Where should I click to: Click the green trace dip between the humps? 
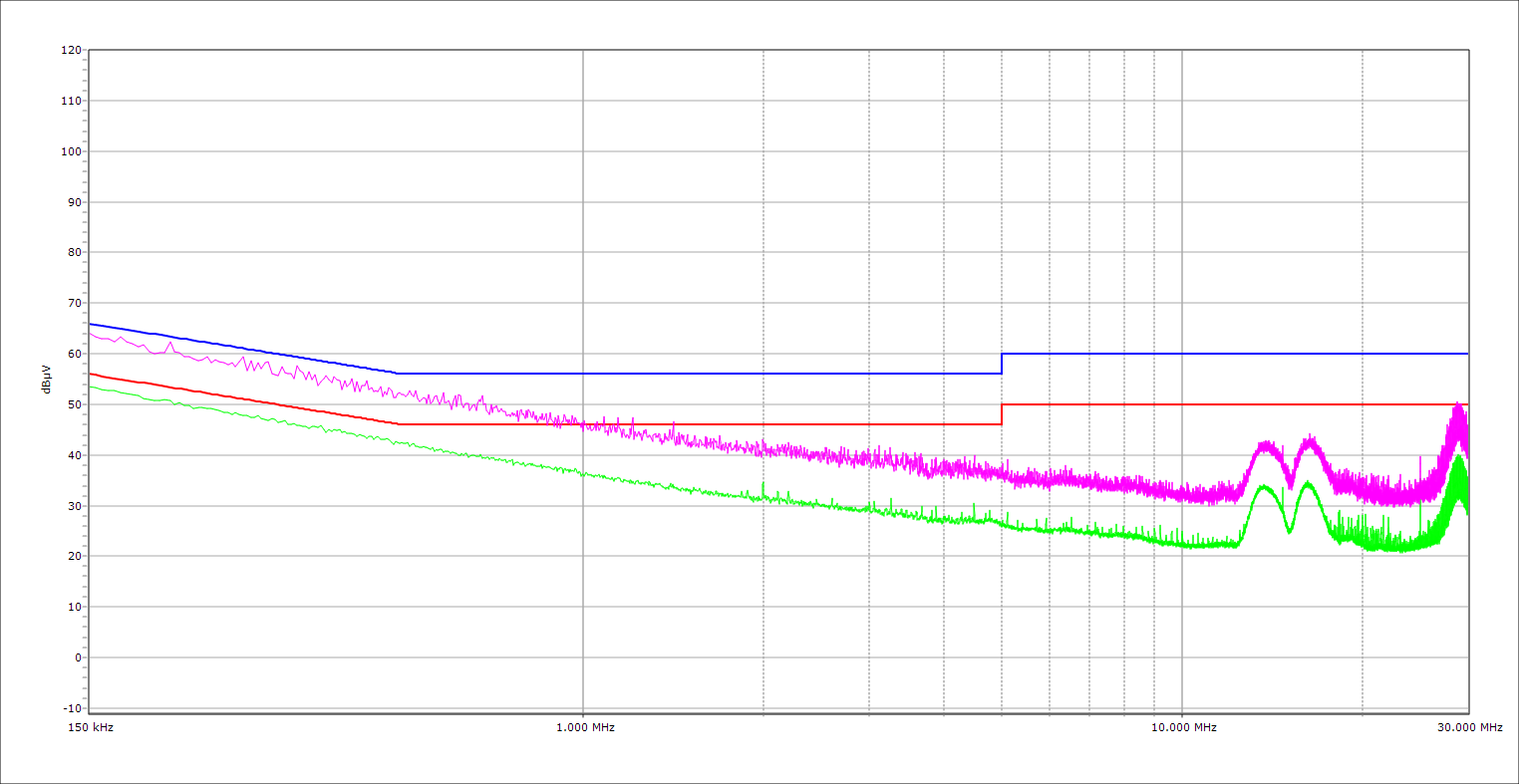click(x=1289, y=531)
